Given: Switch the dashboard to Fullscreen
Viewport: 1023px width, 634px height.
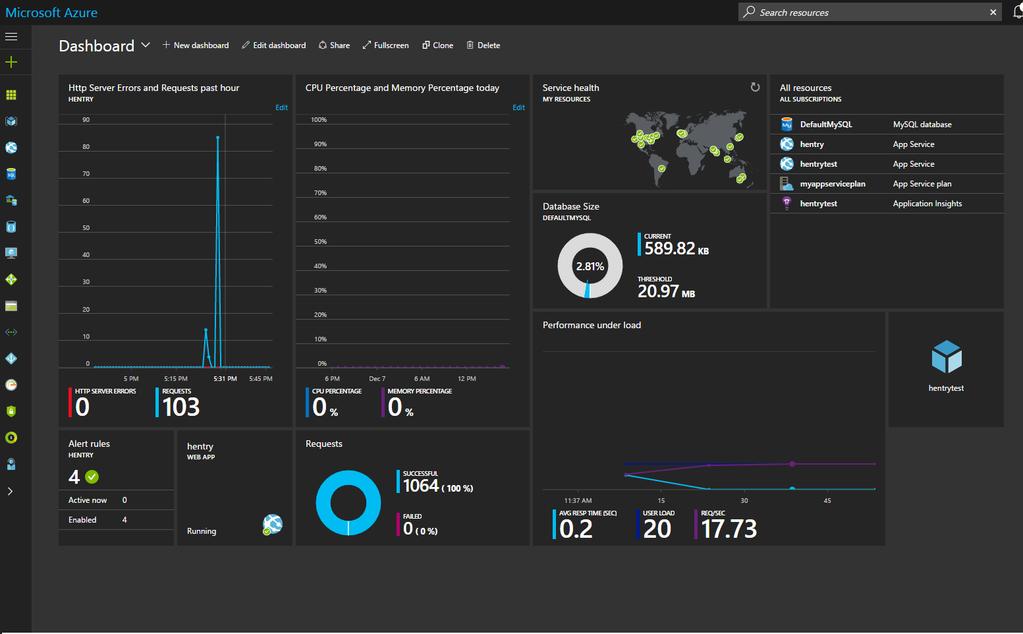Looking at the screenshot, I should click(x=386, y=45).
